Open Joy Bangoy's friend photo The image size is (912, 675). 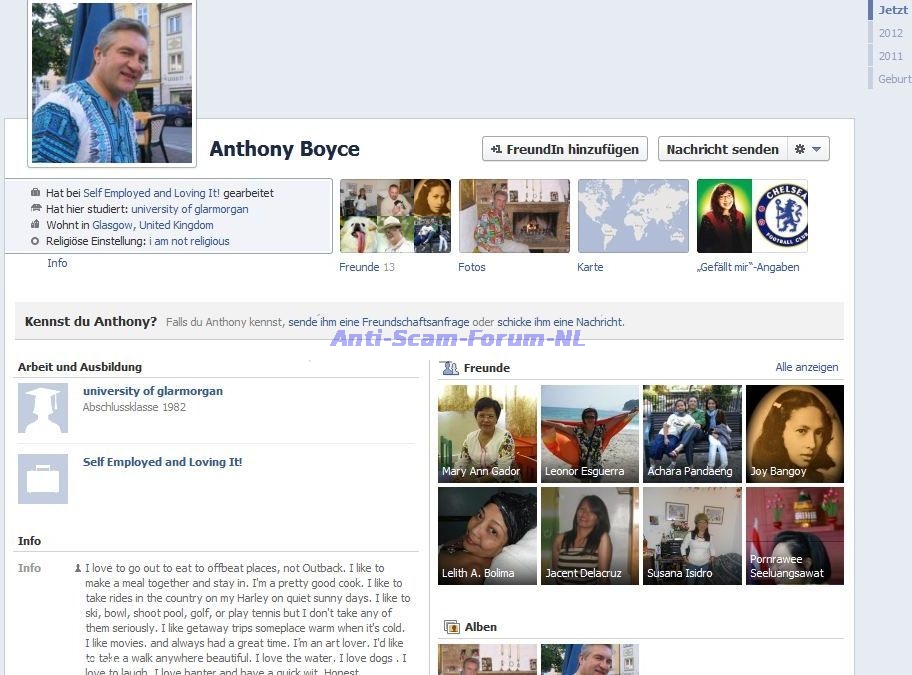(x=794, y=433)
